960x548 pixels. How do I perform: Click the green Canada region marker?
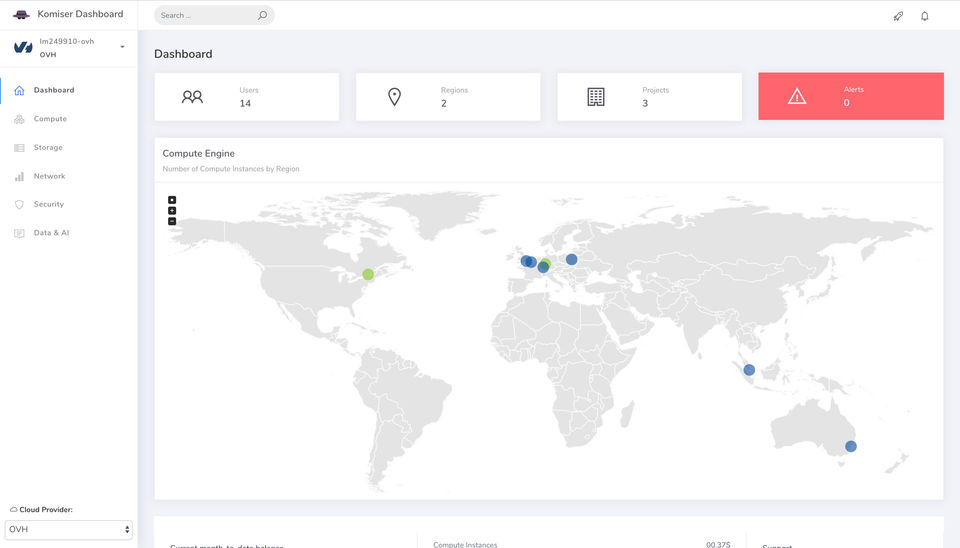(368, 274)
